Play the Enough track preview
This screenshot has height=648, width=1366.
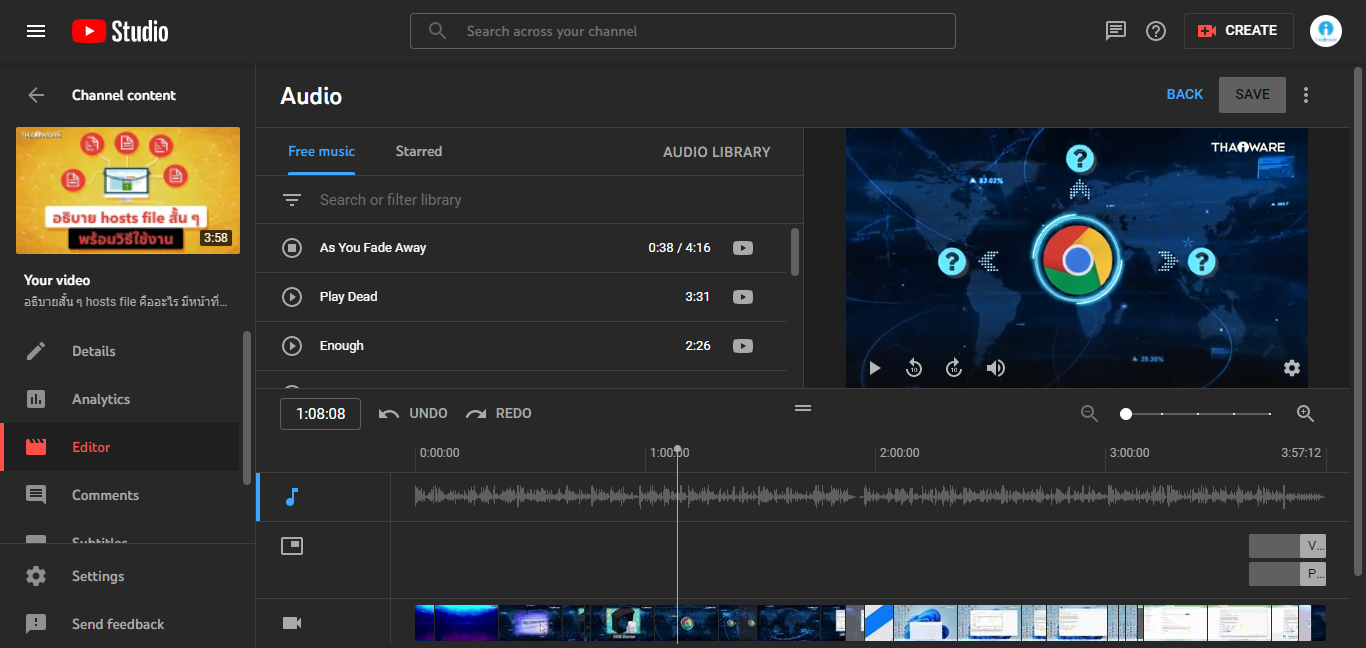pos(292,346)
